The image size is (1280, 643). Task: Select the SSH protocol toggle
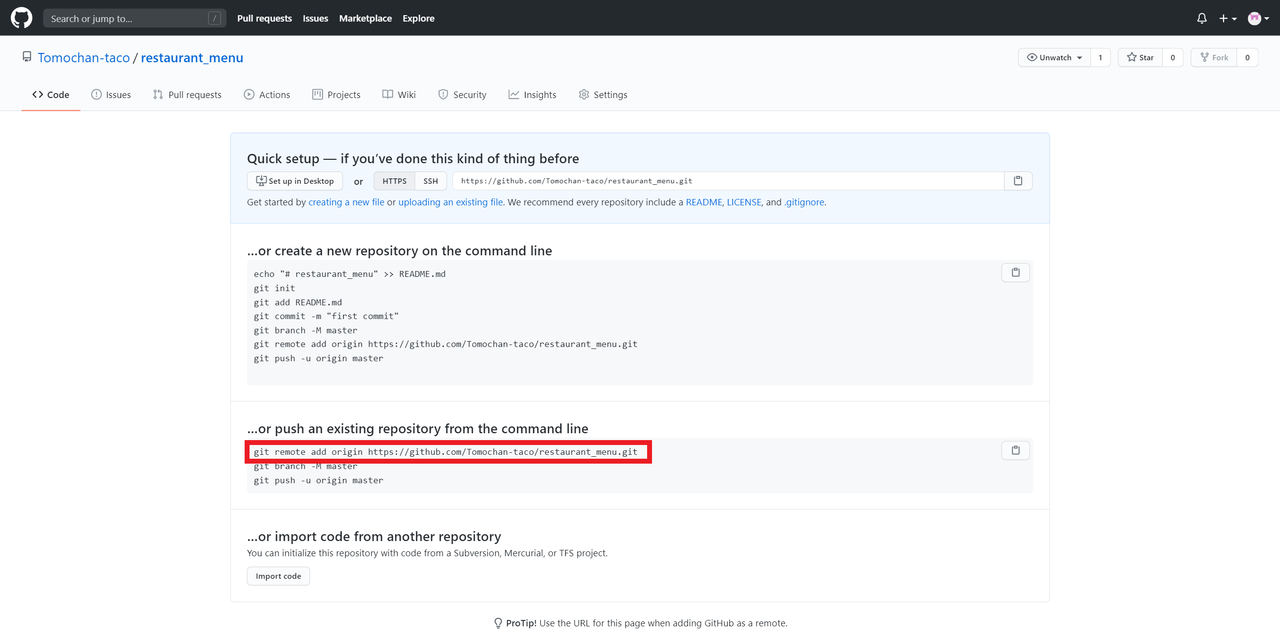pos(430,181)
